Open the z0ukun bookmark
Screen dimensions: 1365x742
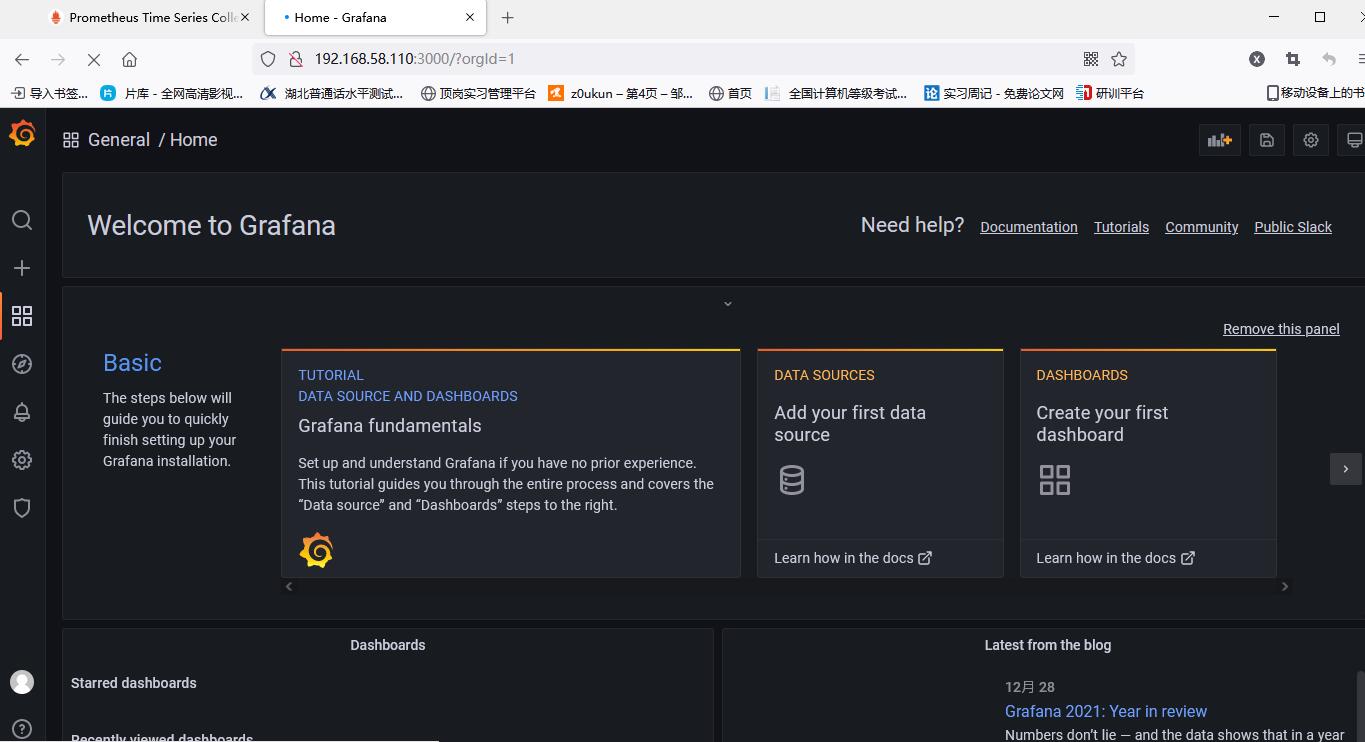[x=621, y=93]
